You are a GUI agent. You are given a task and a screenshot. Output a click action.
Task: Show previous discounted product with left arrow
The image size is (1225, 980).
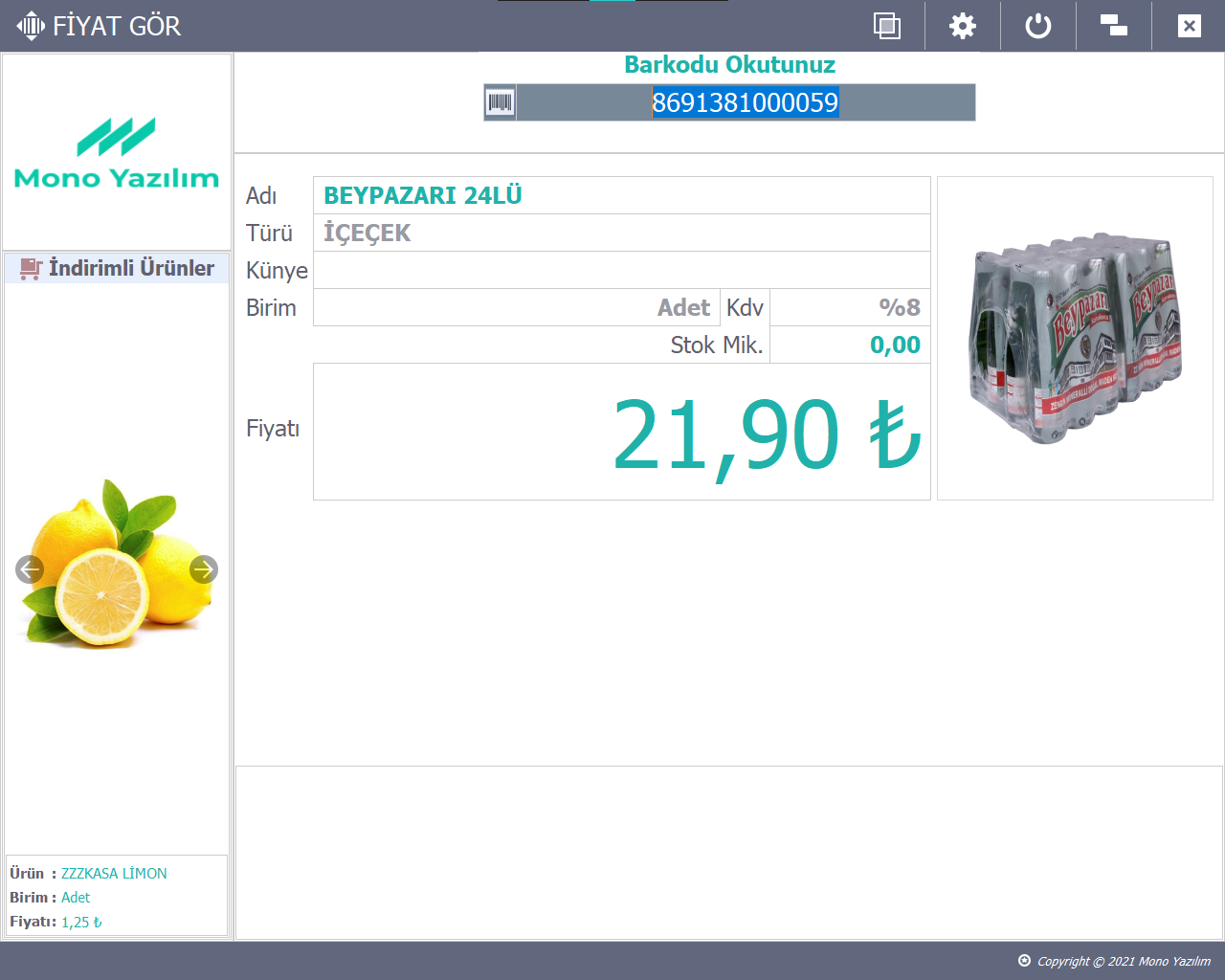(30, 569)
